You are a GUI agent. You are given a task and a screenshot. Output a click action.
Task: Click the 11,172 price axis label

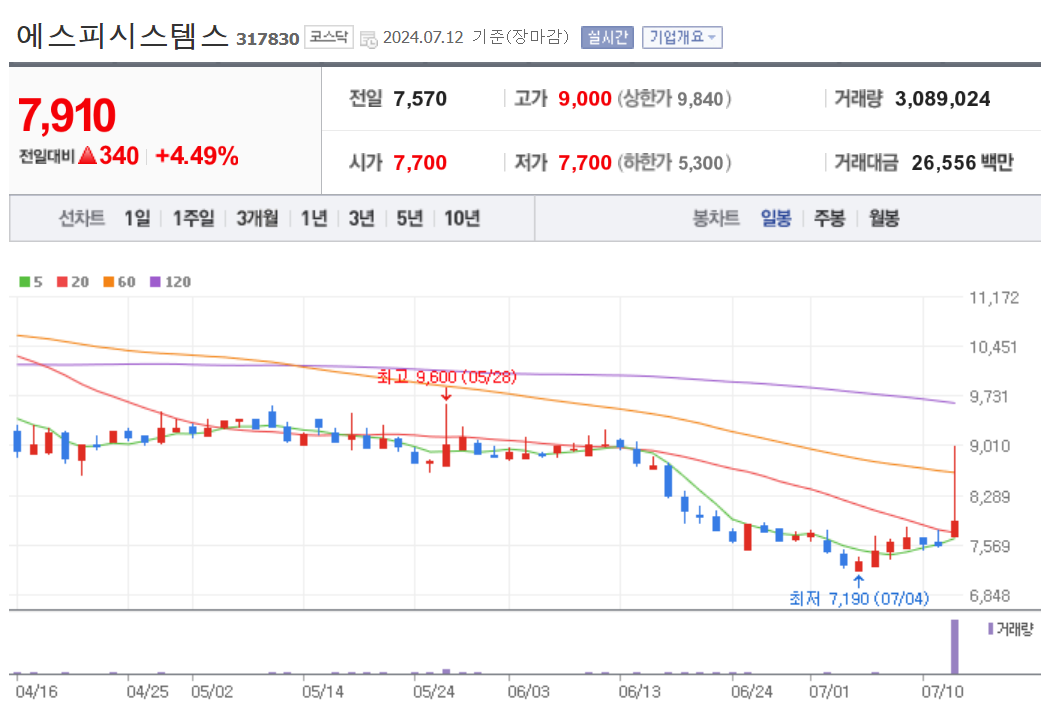pos(994,298)
